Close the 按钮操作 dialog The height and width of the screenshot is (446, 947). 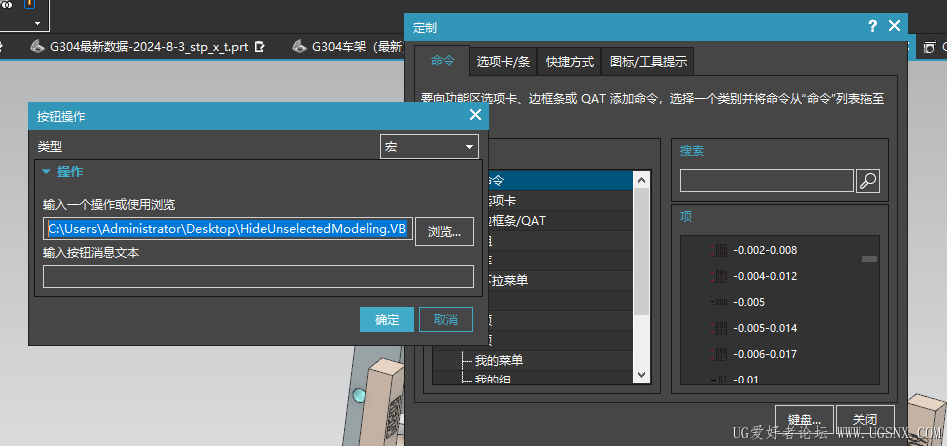[475, 115]
